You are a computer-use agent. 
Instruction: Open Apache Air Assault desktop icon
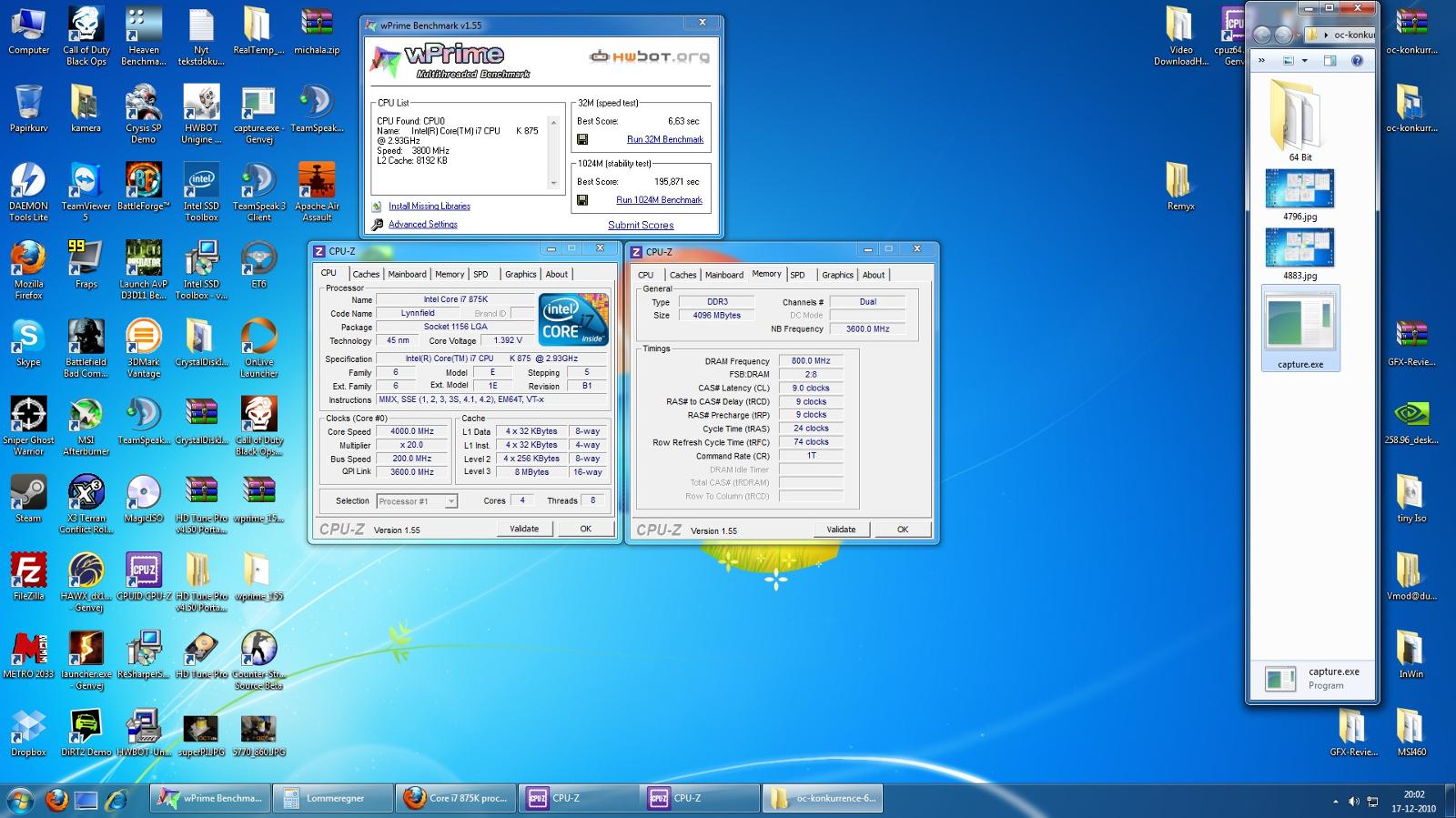317,192
